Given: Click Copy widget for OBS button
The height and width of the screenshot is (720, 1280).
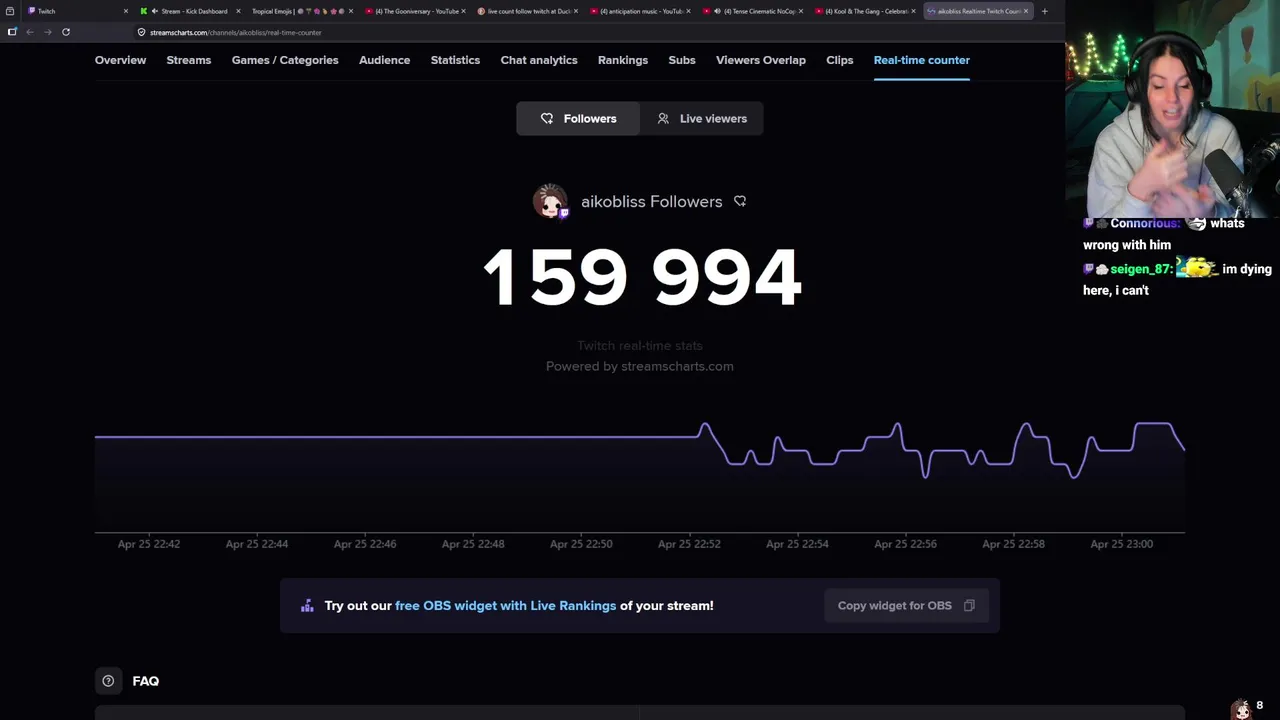Looking at the screenshot, I should pos(906,605).
